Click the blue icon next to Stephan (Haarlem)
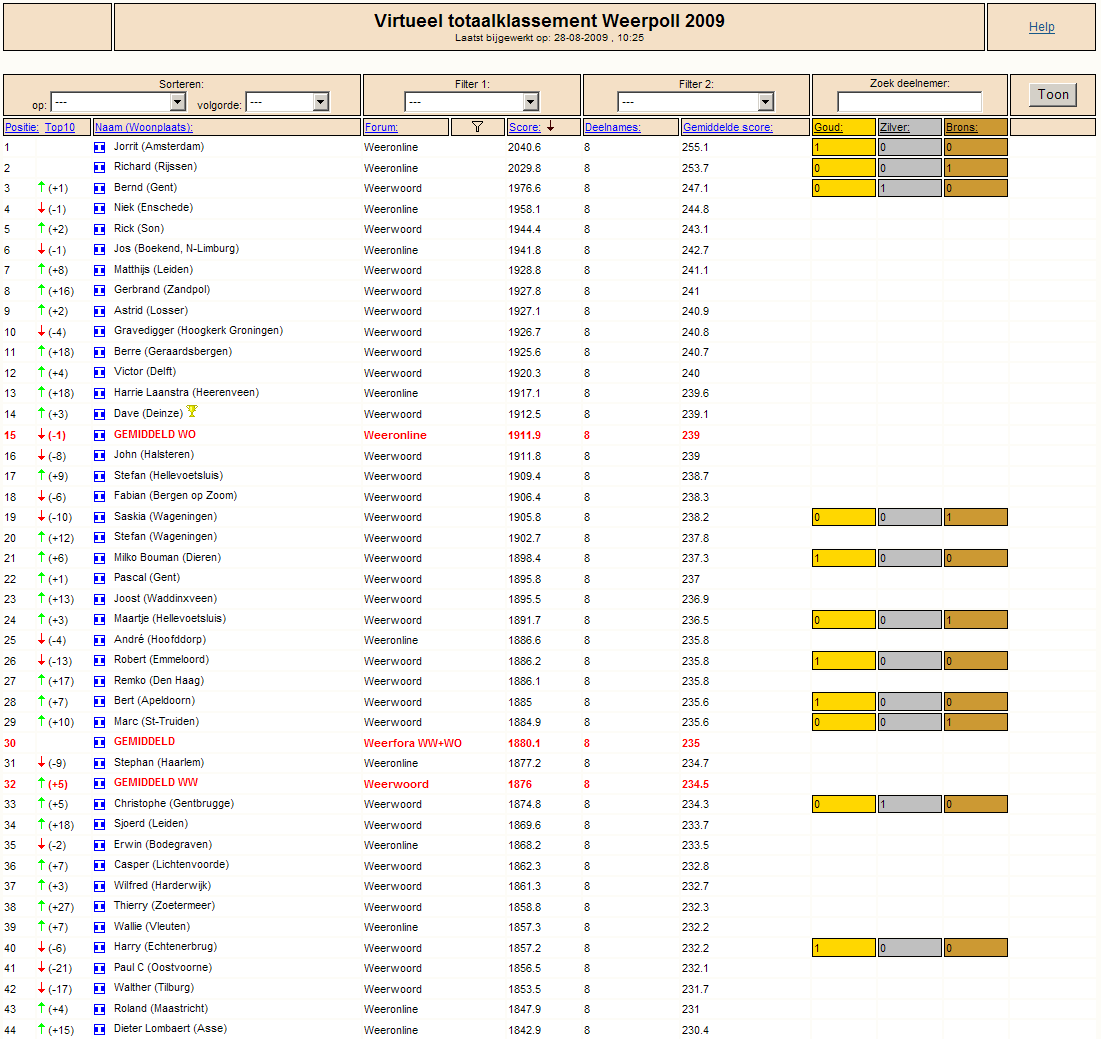Screen dimensions: 1101x1039 pos(99,763)
